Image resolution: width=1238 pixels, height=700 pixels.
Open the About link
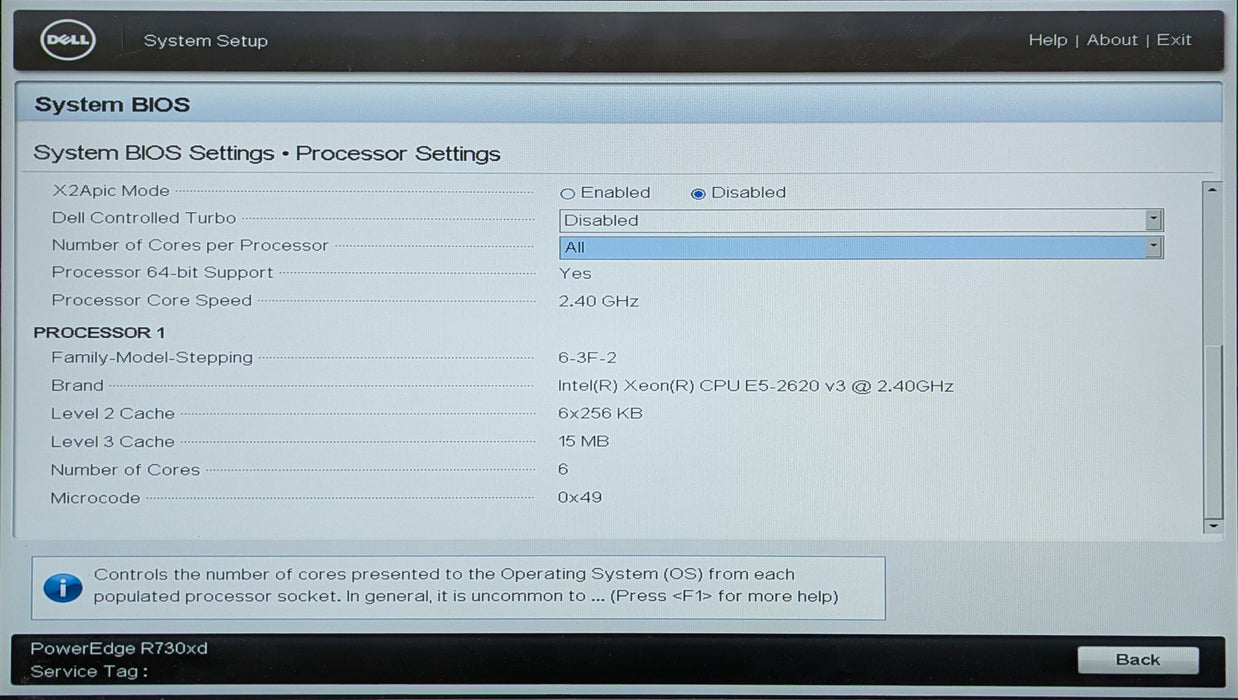pyautogui.click(x=1112, y=40)
